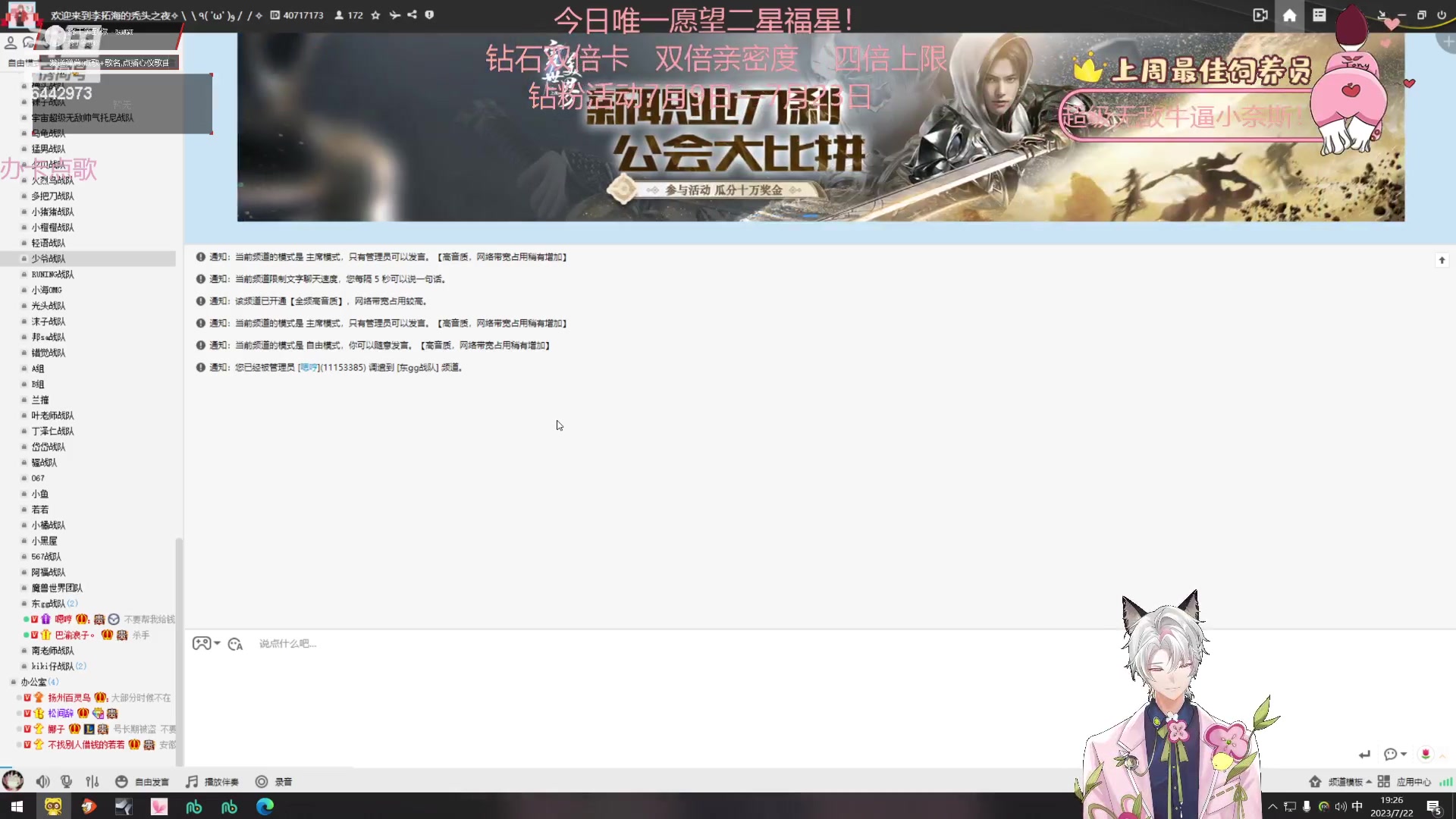Click the report exclamation shield icon
This screenshot has height=819, width=1456.
click(429, 14)
